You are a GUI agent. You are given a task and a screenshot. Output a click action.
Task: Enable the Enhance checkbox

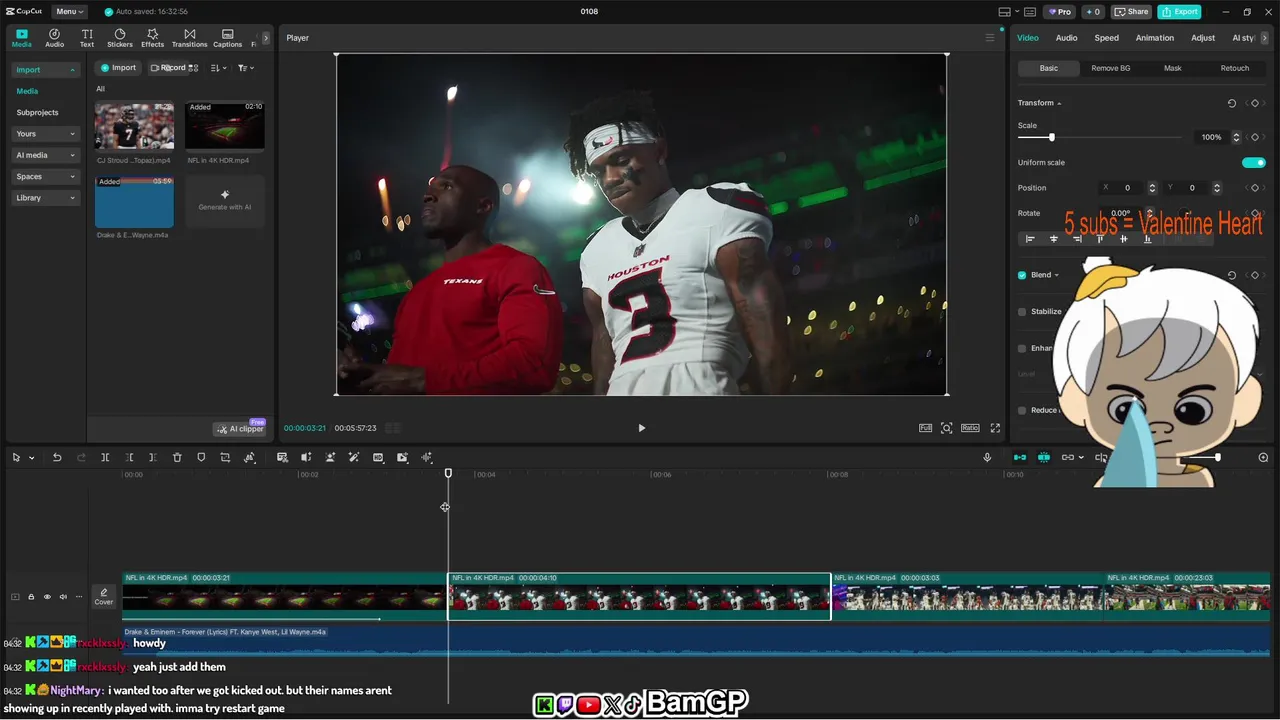pos(1022,348)
